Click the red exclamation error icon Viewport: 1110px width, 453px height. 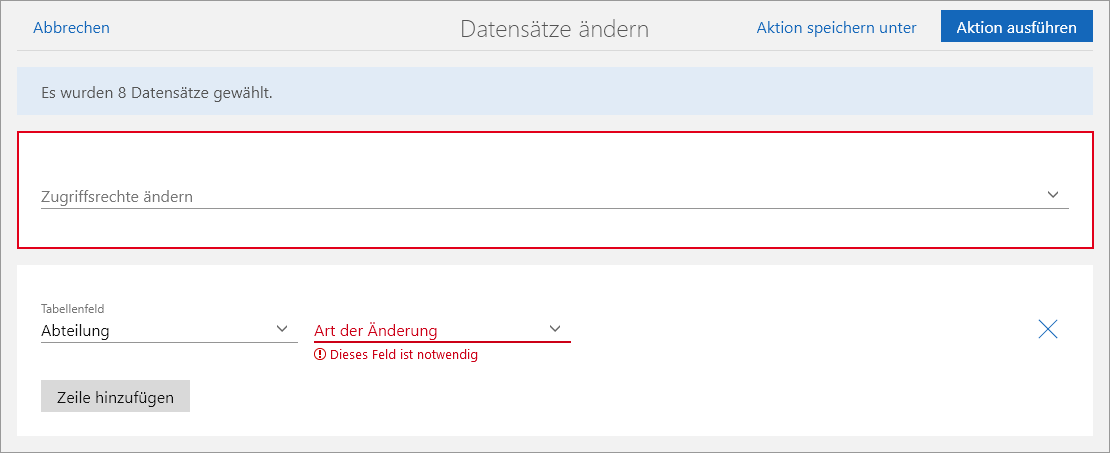320,354
